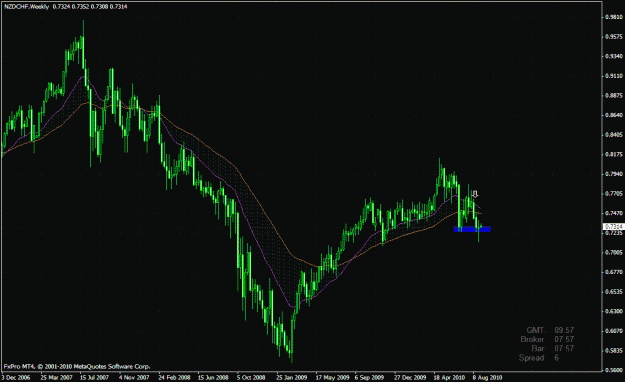The height and width of the screenshot is (382, 625).
Task: Click the 18 Apr 2010 date label
Action: click(x=449, y=377)
